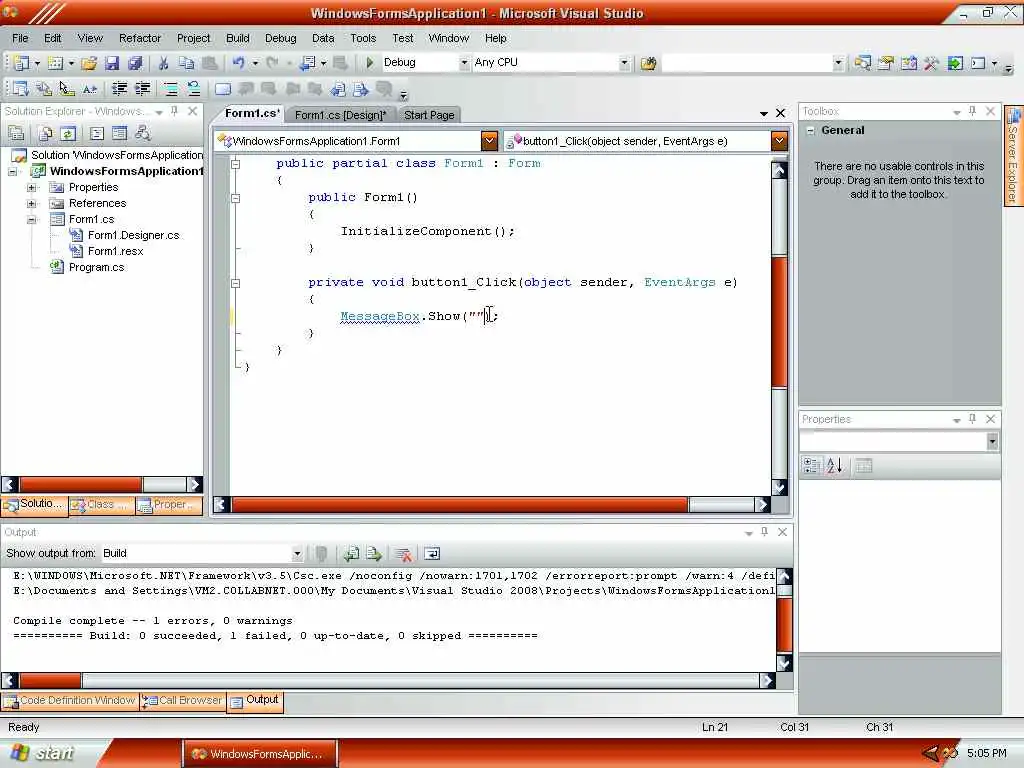Collapse the General toolbox group
Viewport: 1024px width, 768px height.
click(810, 131)
